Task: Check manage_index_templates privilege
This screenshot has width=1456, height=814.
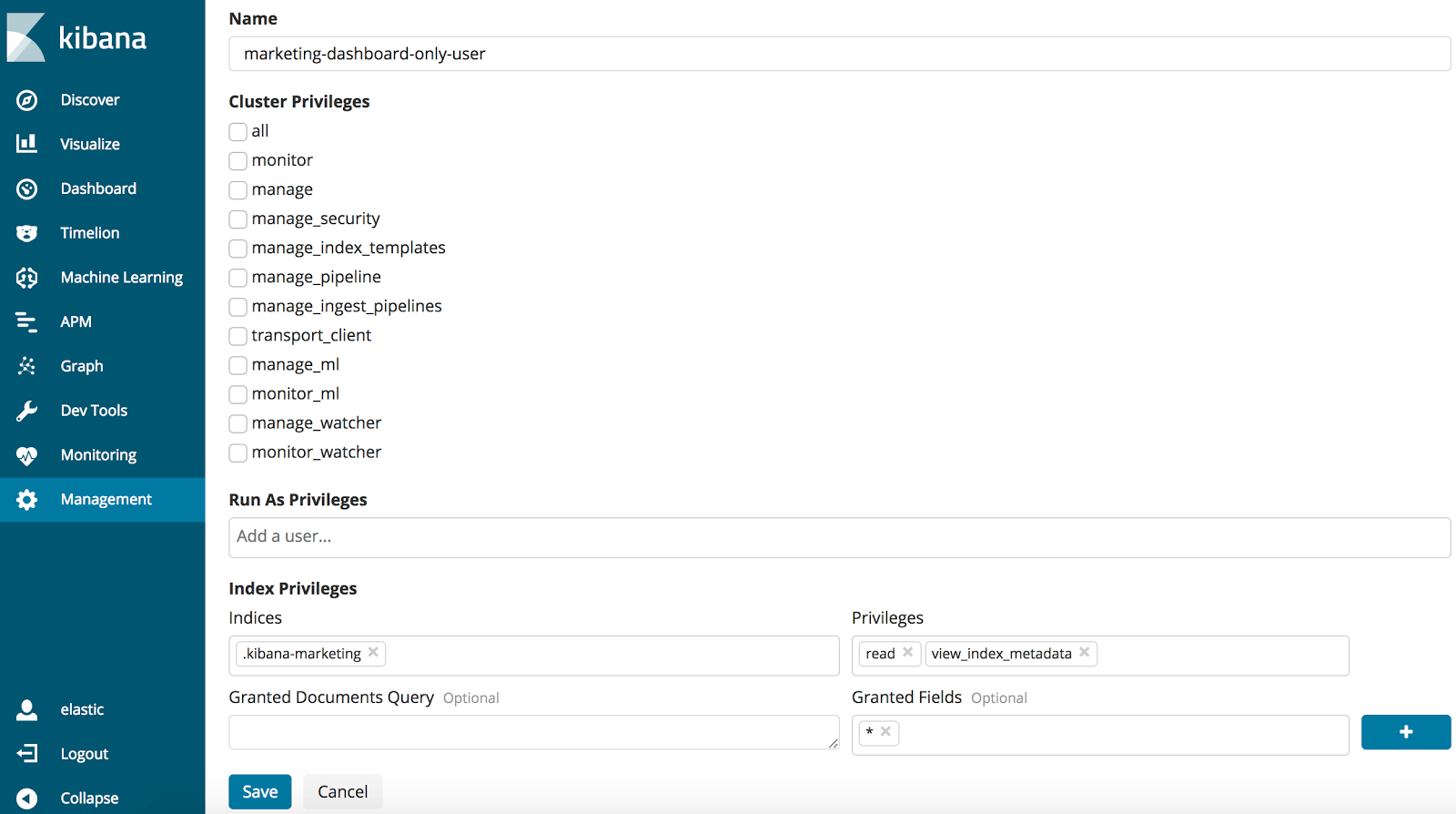Action: click(238, 249)
